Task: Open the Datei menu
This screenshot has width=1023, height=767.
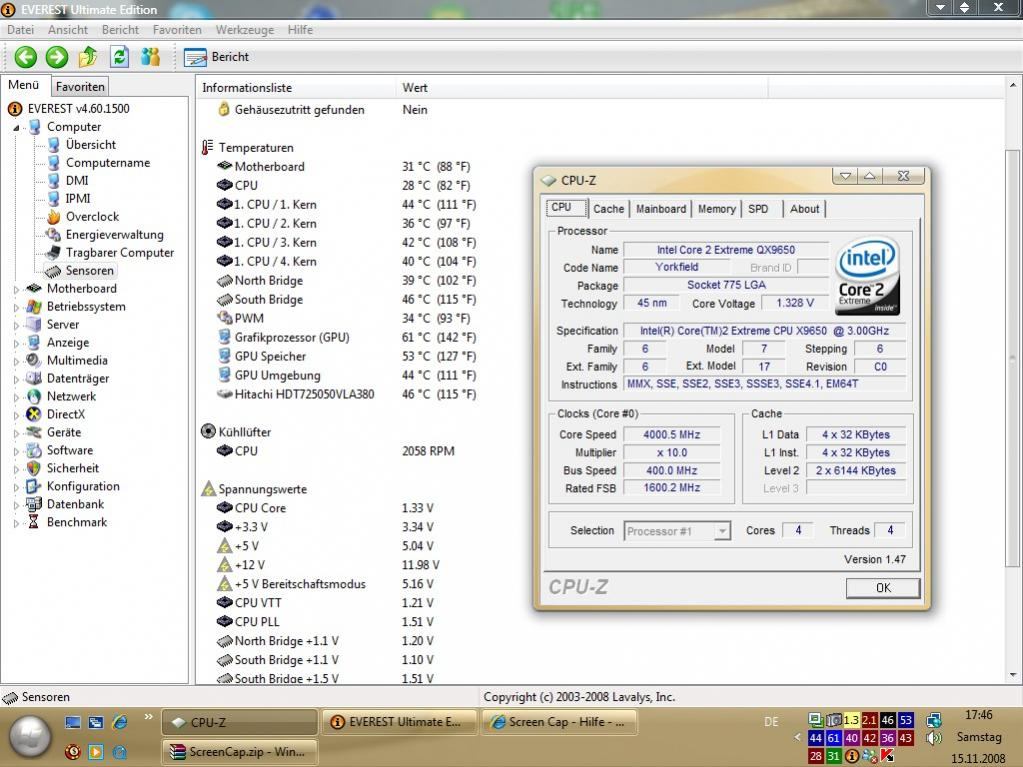Action: pos(20,30)
